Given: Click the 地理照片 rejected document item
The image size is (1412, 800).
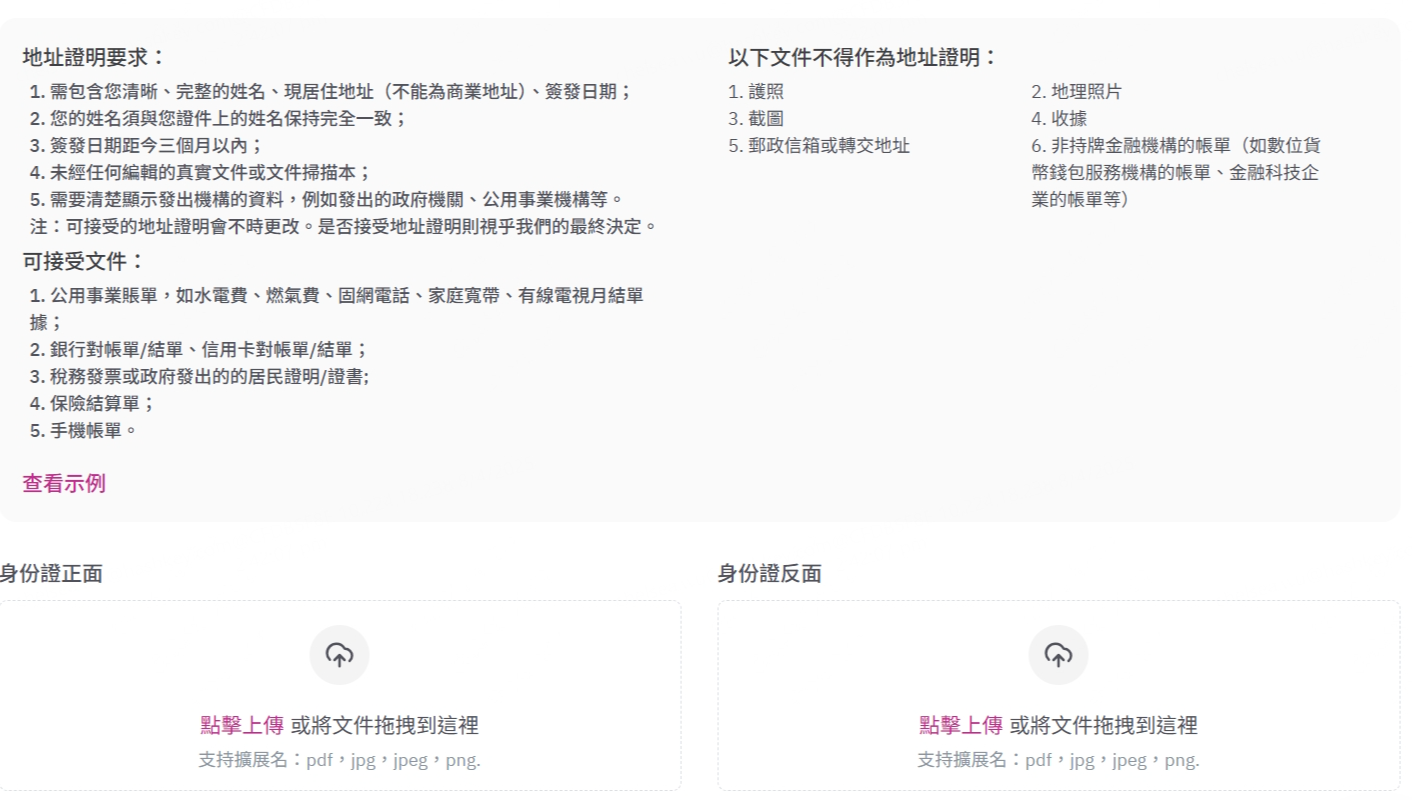Looking at the screenshot, I should [1077, 92].
